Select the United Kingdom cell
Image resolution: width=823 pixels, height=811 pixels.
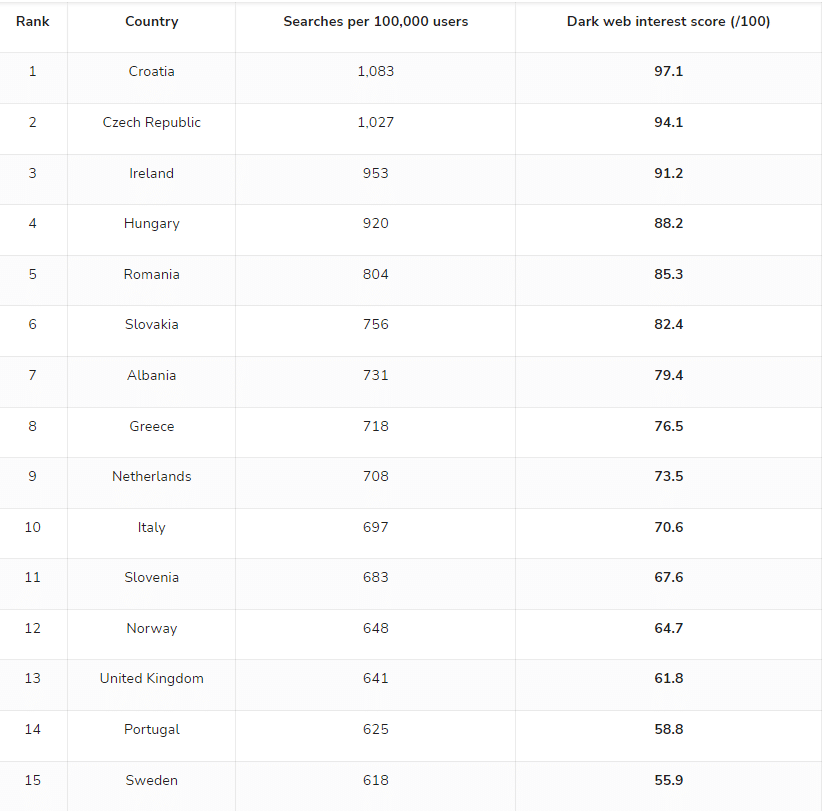tap(152, 678)
